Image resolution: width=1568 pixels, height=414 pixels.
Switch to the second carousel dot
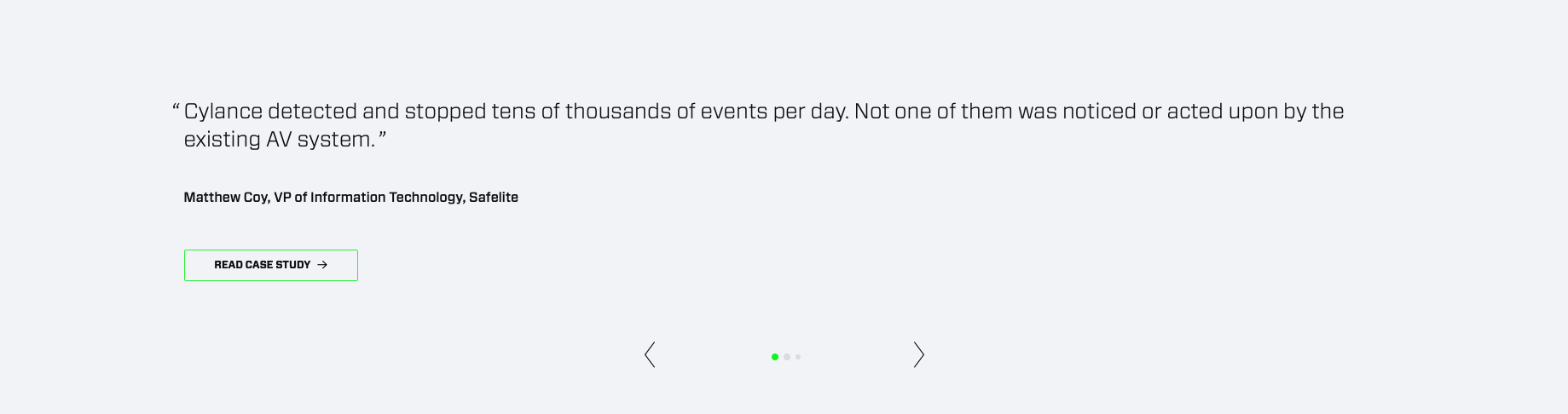pos(787,357)
